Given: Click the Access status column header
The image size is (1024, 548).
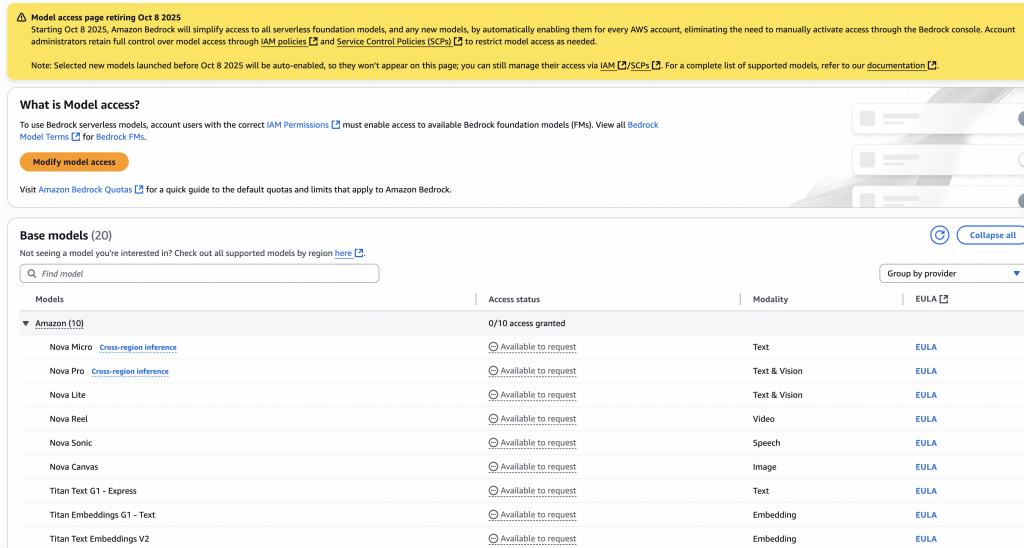Looking at the screenshot, I should (514, 299).
